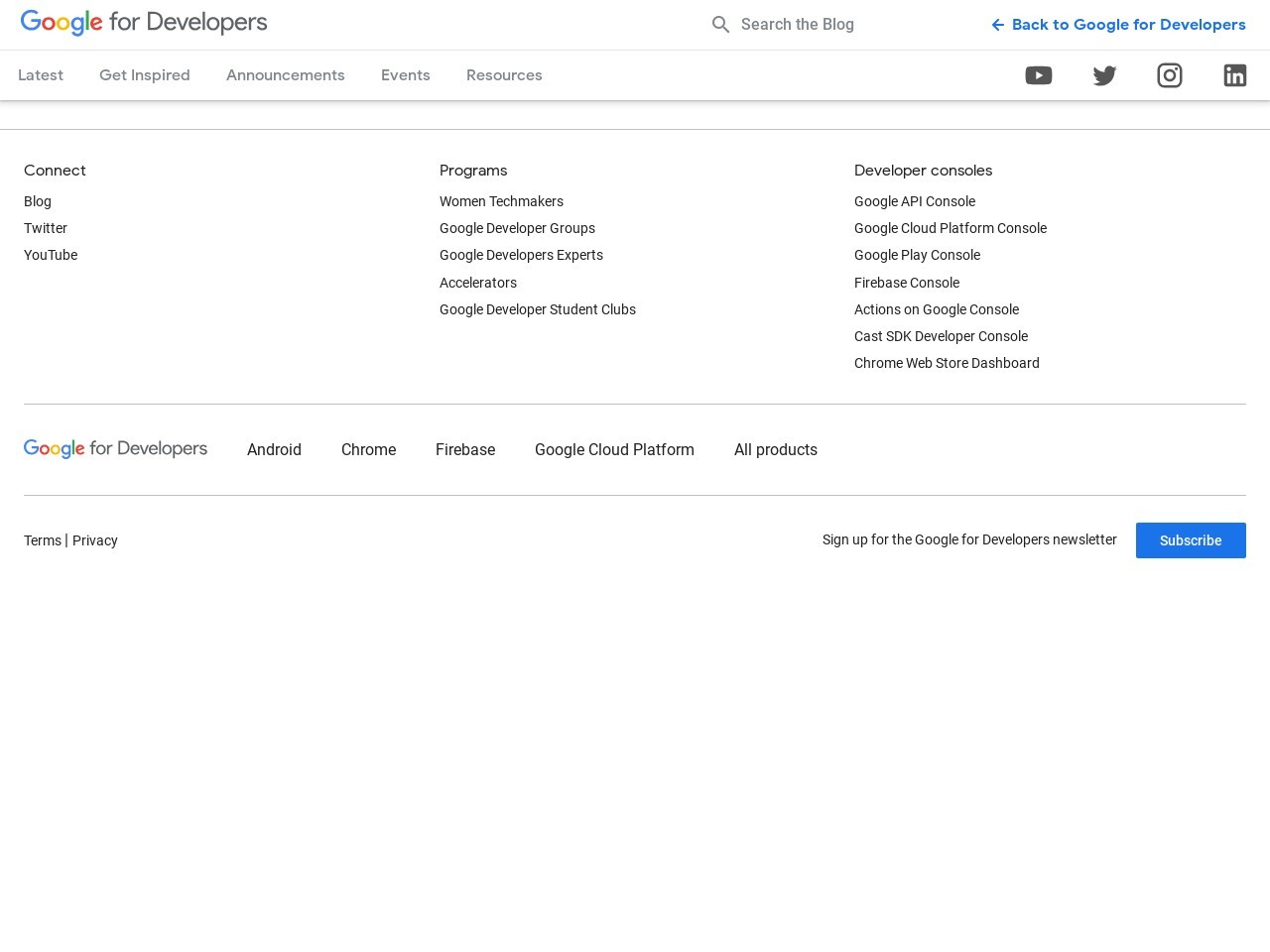View All products link
The image size is (1270, 952).
[776, 449]
